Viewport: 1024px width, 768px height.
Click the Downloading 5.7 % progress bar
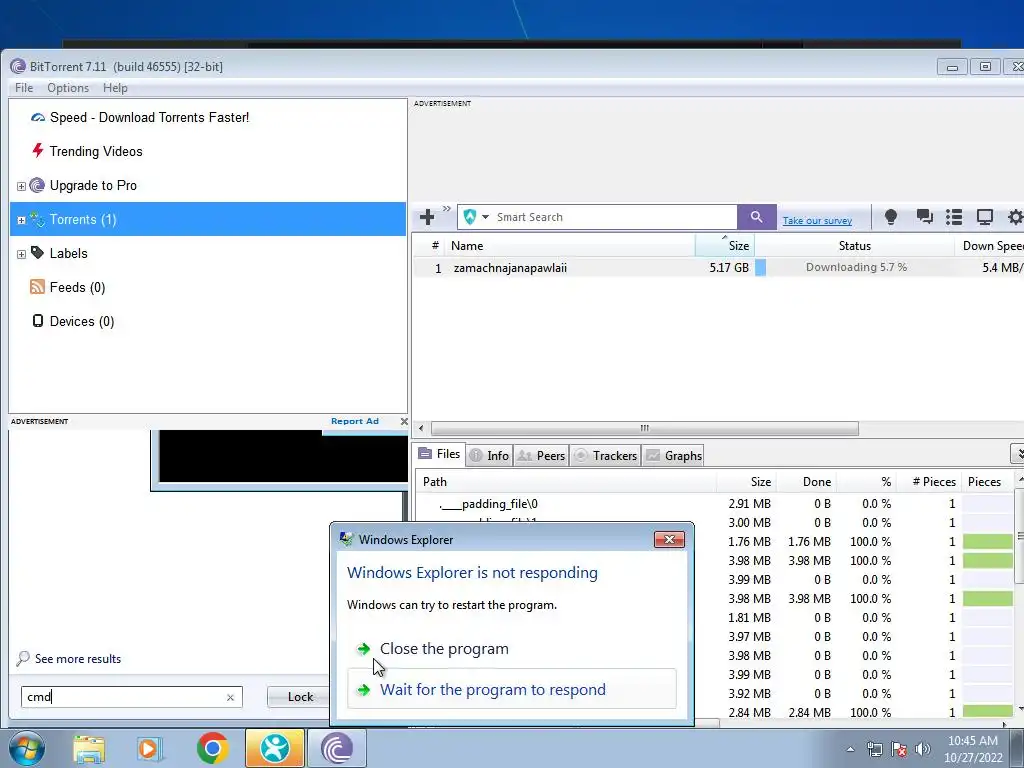(x=855, y=267)
